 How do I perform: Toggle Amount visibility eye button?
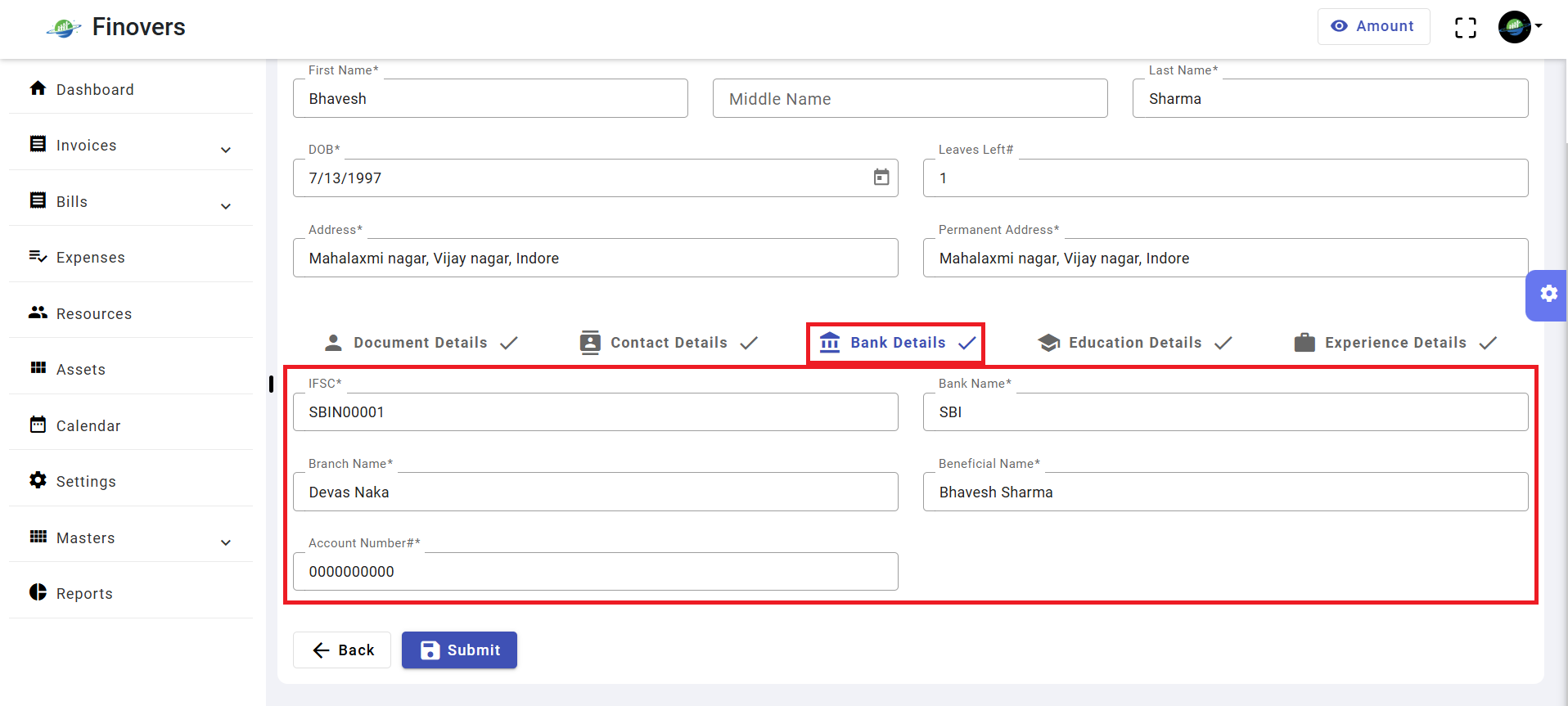pyautogui.click(x=1373, y=26)
